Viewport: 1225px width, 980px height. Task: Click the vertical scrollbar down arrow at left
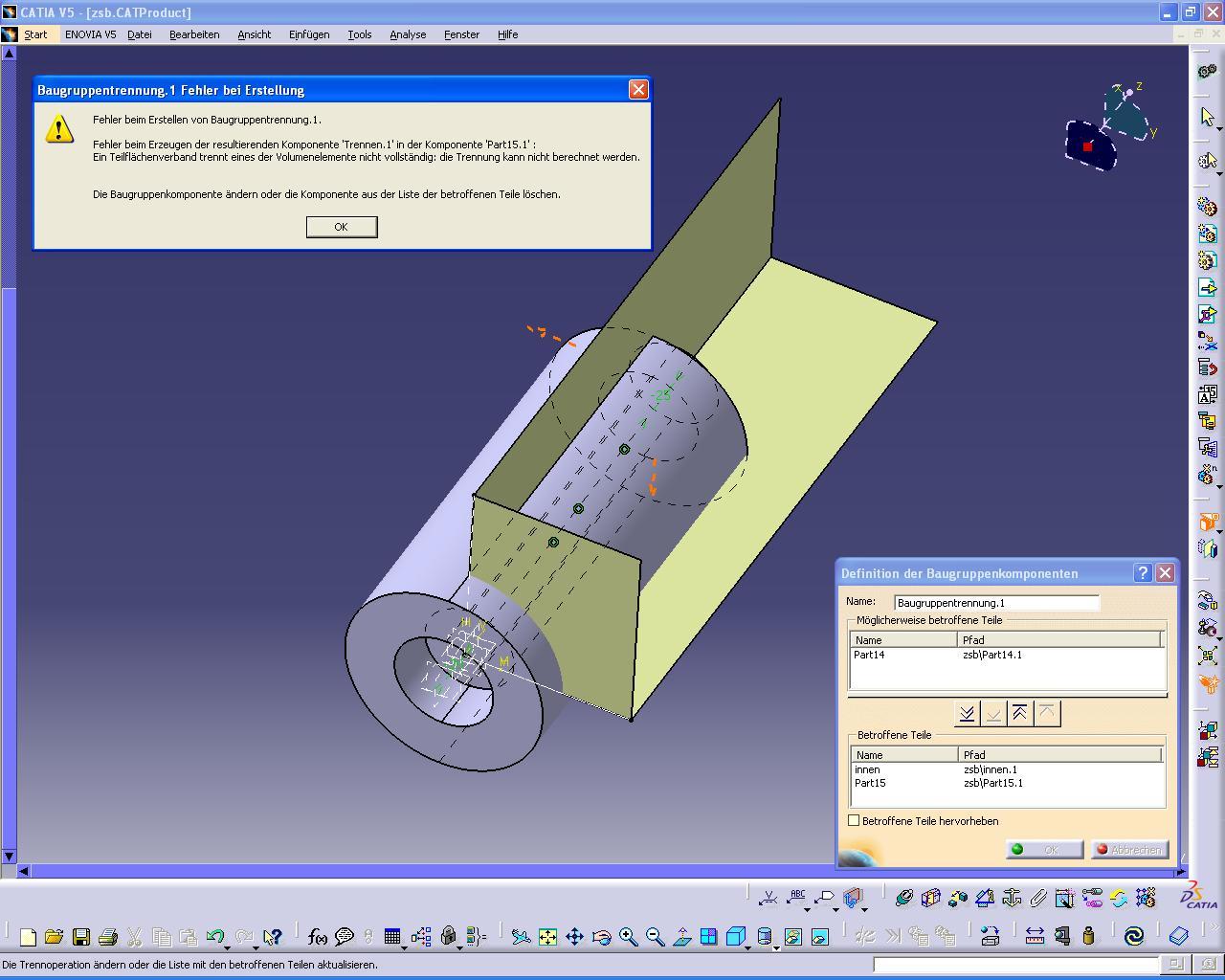pyautogui.click(x=9, y=857)
